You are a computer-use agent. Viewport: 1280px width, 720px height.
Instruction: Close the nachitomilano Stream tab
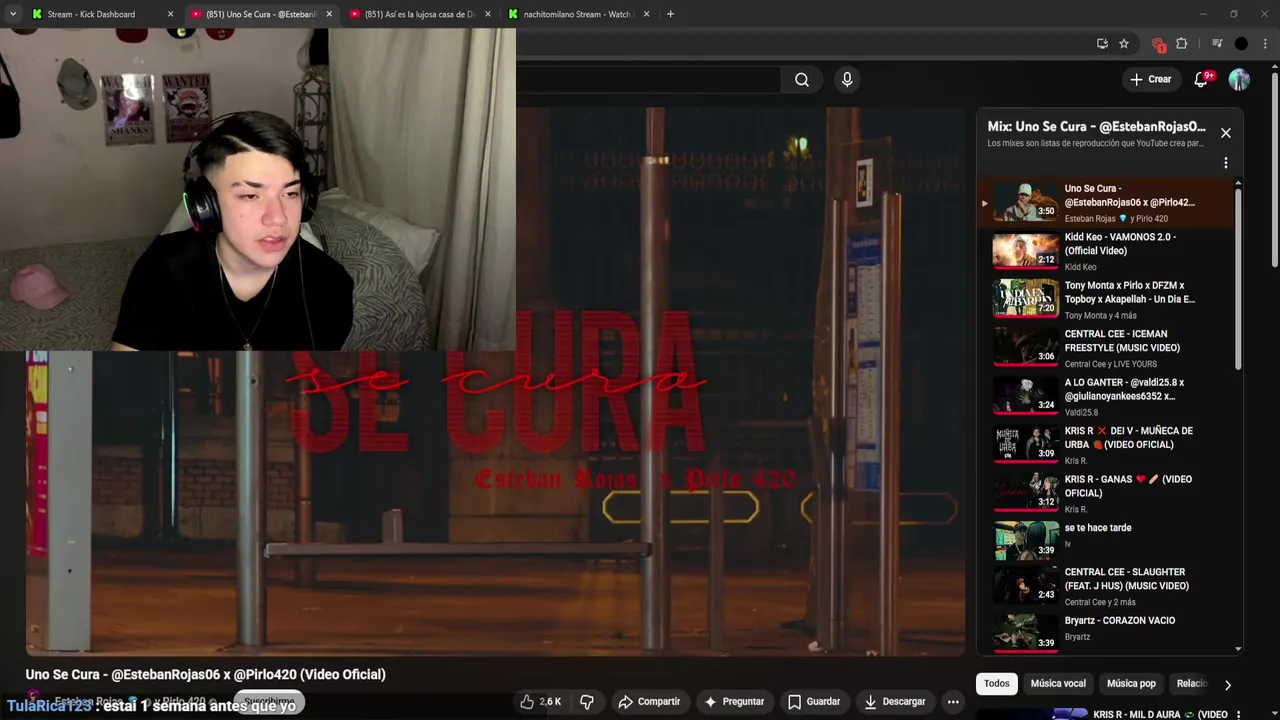646,14
